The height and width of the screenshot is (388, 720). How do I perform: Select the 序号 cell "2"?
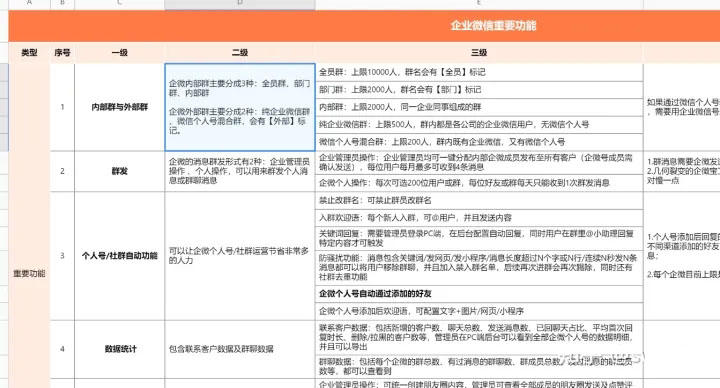point(62,171)
